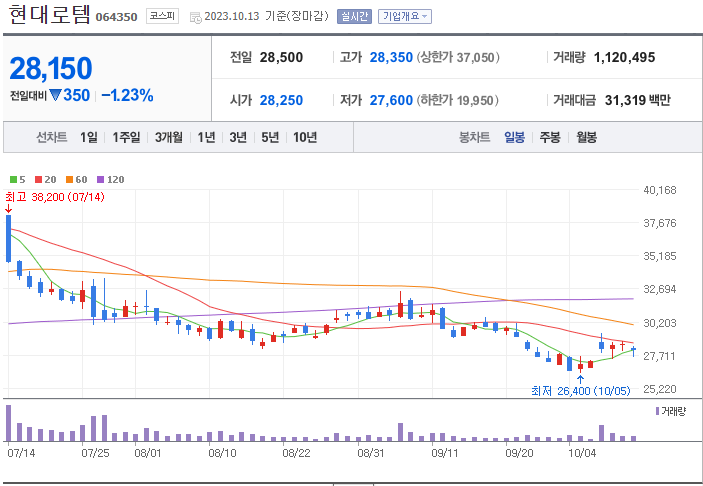
Task: Select the 1년 line chart tab
Action: tap(206, 137)
